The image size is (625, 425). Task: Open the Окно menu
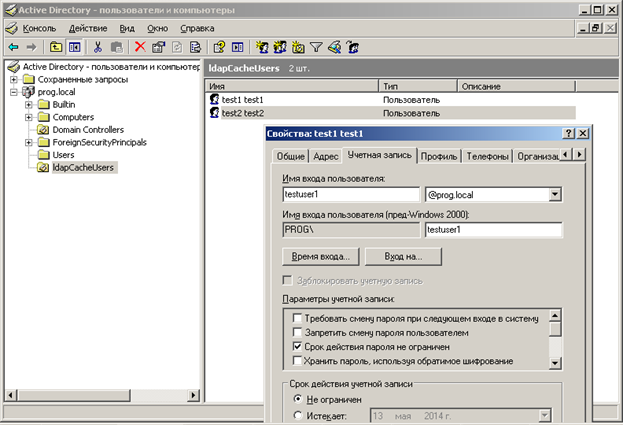pyautogui.click(x=157, y=28)
